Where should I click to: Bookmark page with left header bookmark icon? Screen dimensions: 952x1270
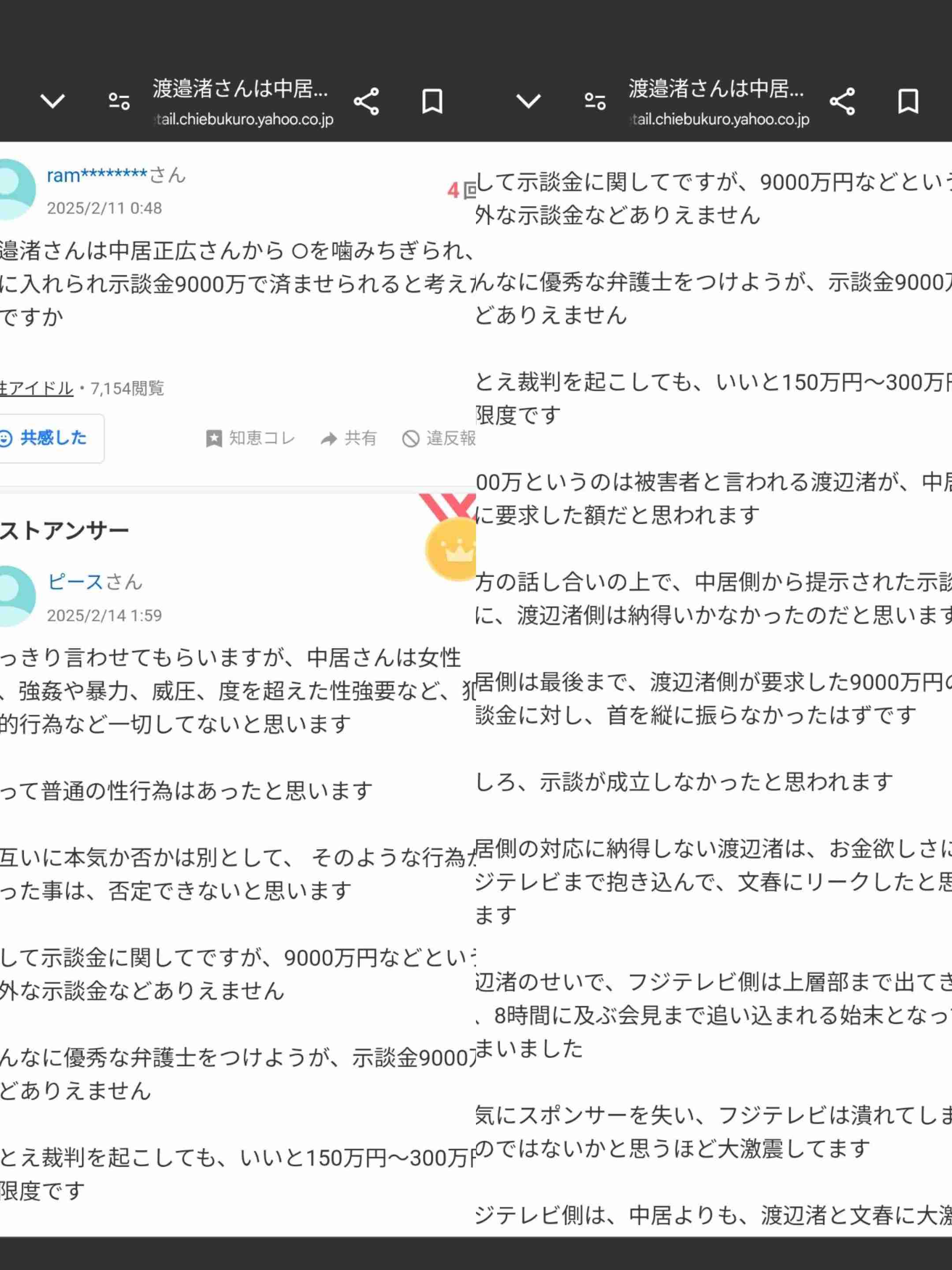click(x=432, y=101)
